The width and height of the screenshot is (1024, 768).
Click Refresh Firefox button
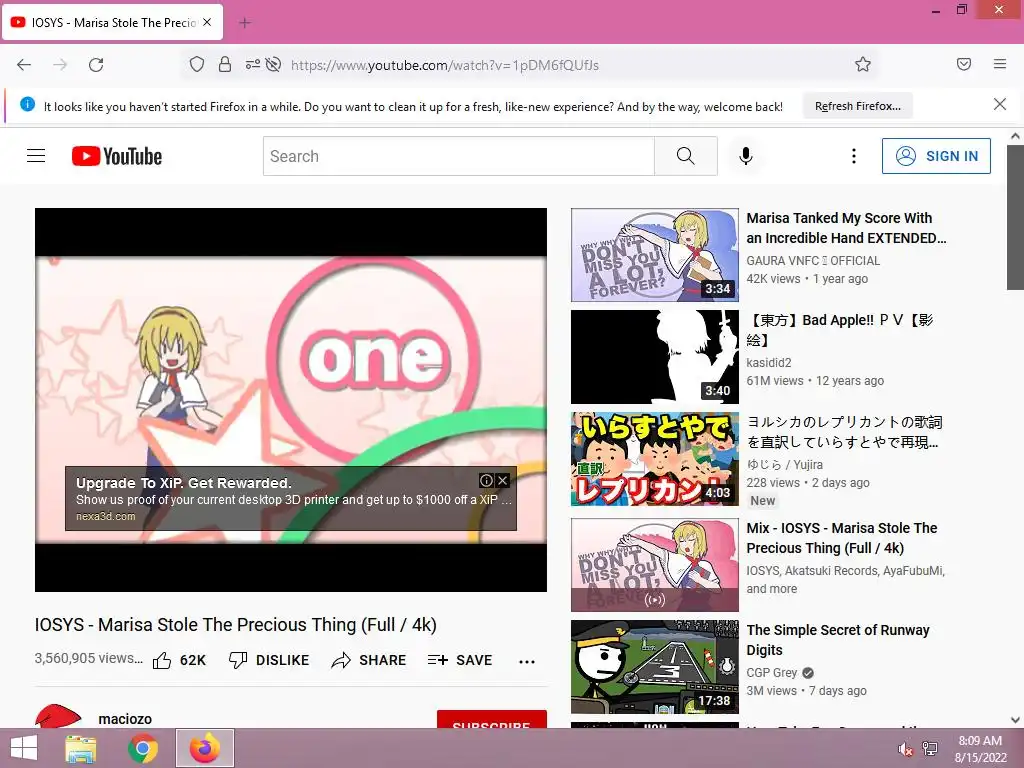pos(857,106)
